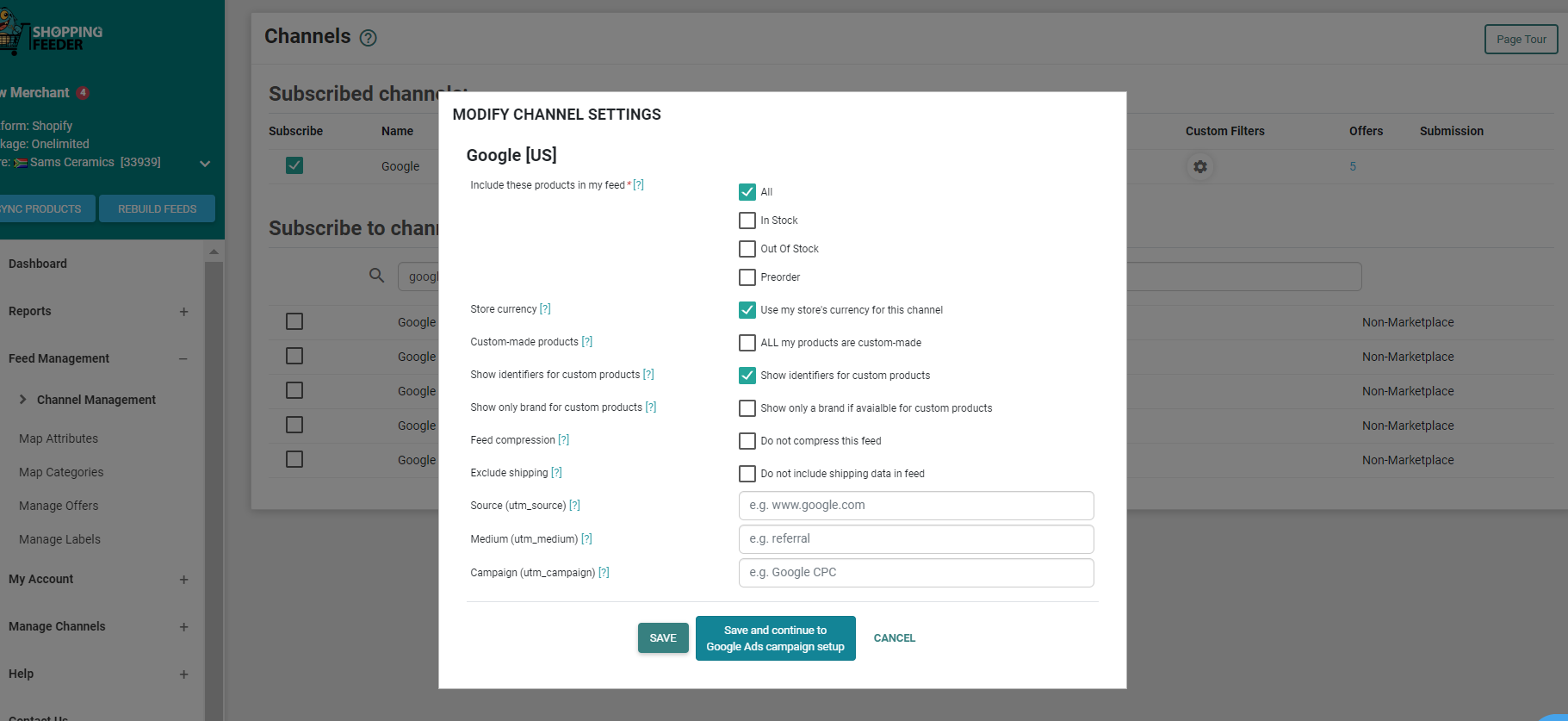1568x721 pixels.
Task: Check Show only a brand if available
Action: [x=747, y=408]
